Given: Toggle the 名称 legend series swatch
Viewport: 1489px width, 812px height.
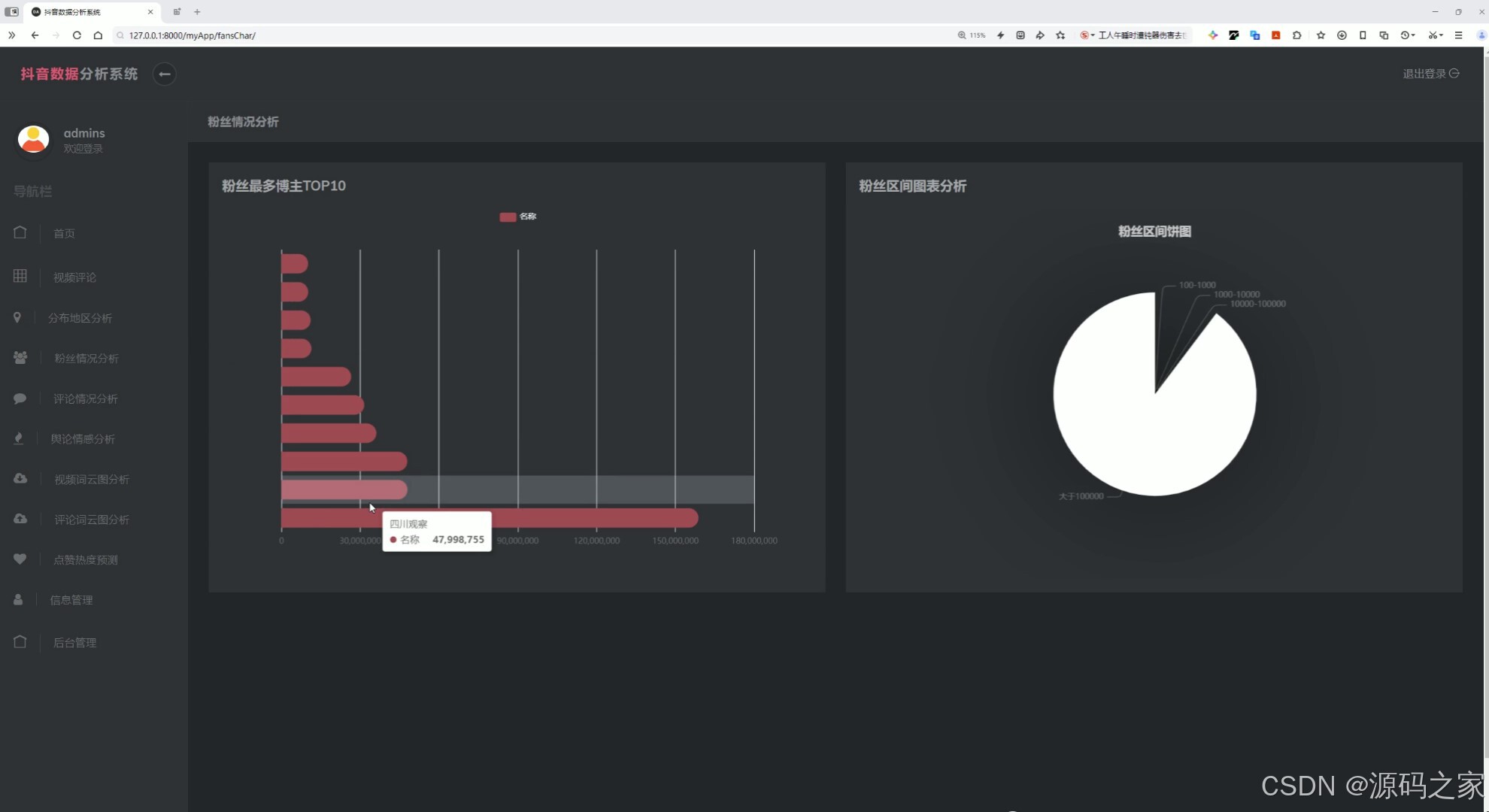Looking at the screenshot, I should [508, 217].
